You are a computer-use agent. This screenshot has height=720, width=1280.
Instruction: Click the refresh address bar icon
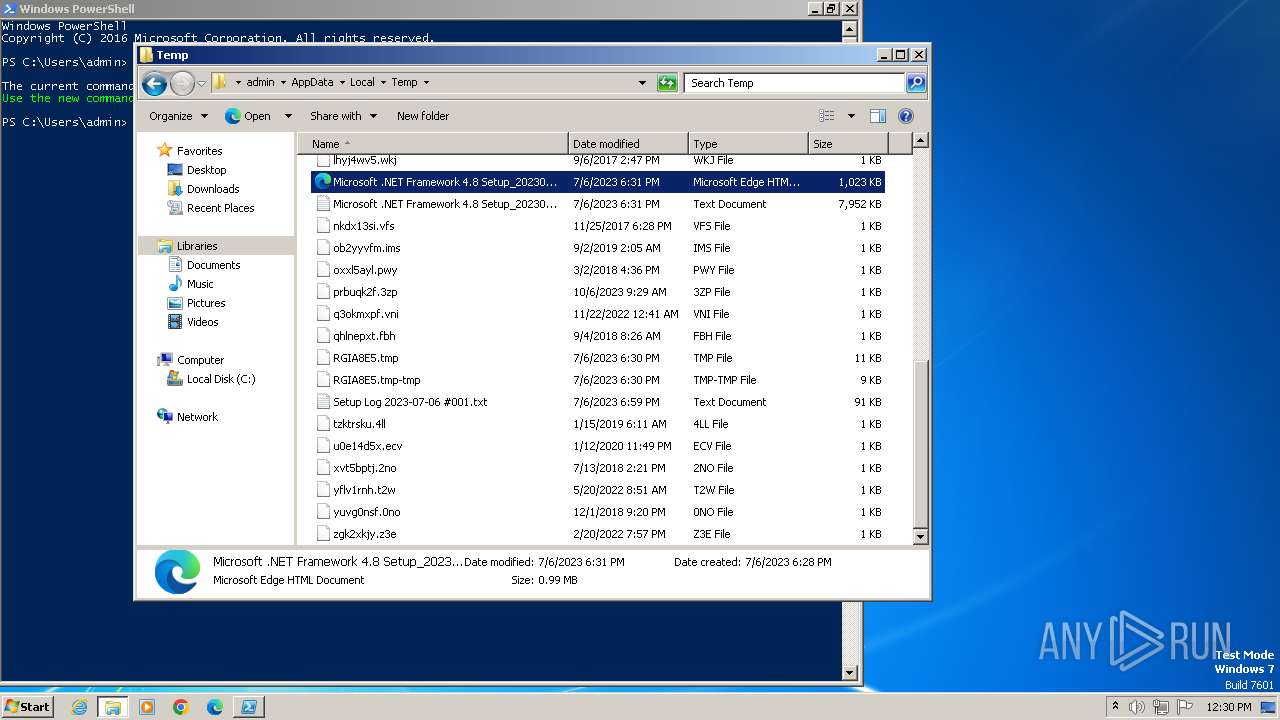coord(667,83)
